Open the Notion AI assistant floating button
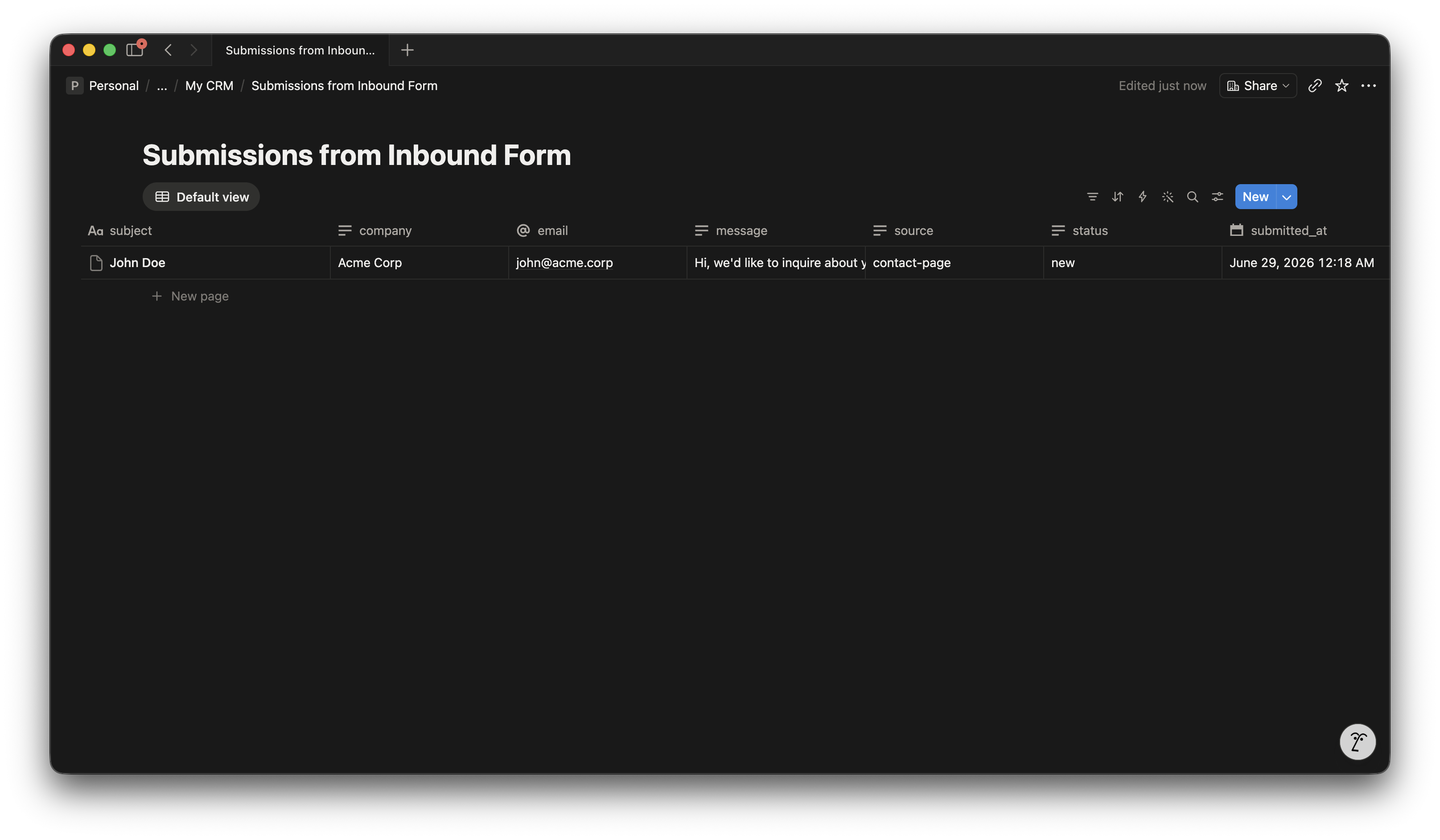 1357,742
